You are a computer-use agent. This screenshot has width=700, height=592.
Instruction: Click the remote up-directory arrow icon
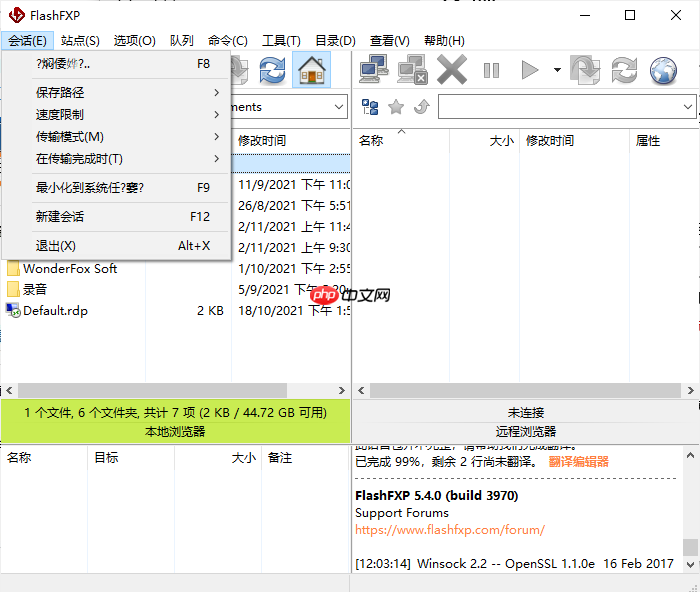coord(421,107)
